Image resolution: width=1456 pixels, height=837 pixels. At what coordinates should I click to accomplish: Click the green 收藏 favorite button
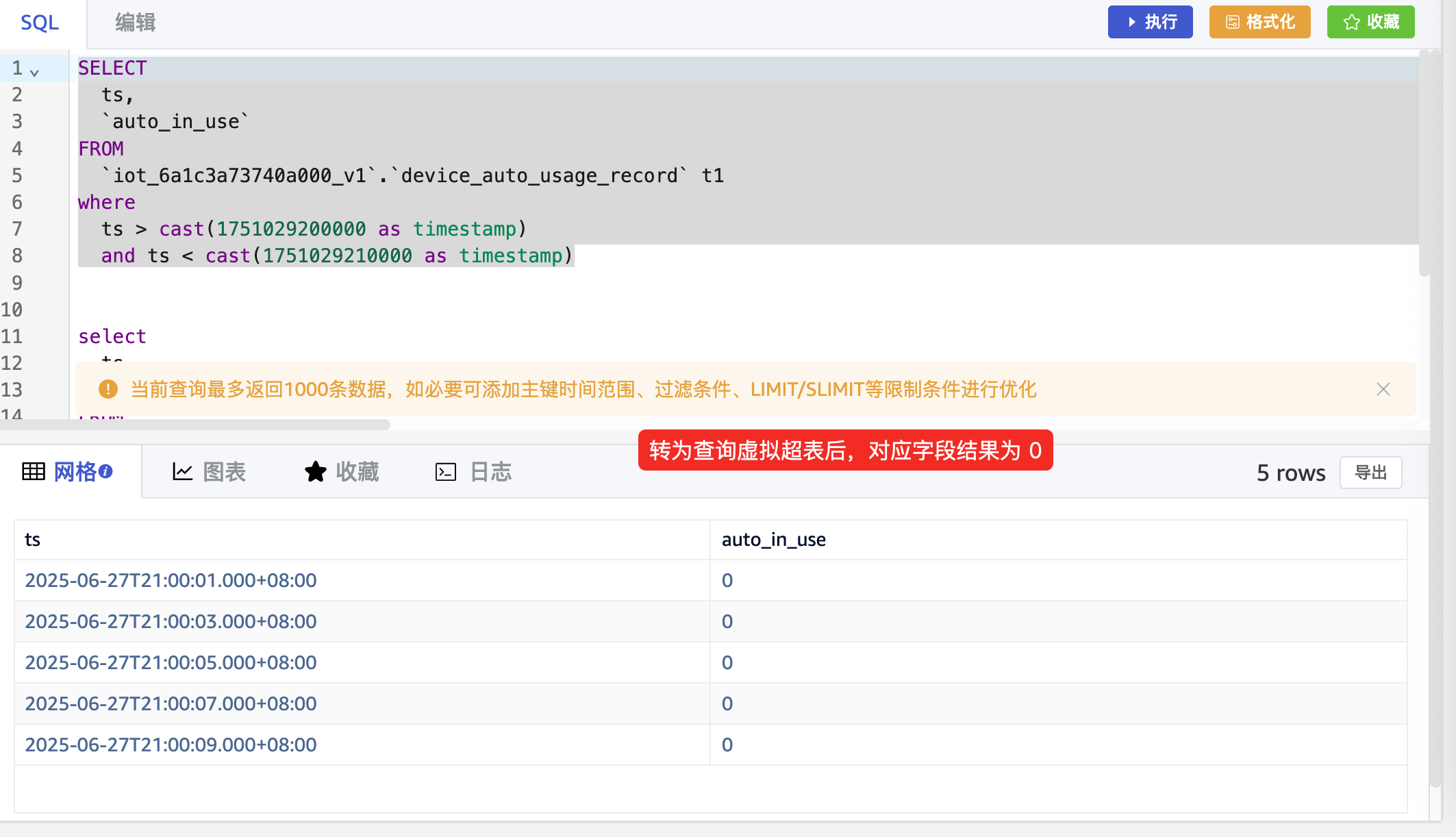(x=1370, y=22)
